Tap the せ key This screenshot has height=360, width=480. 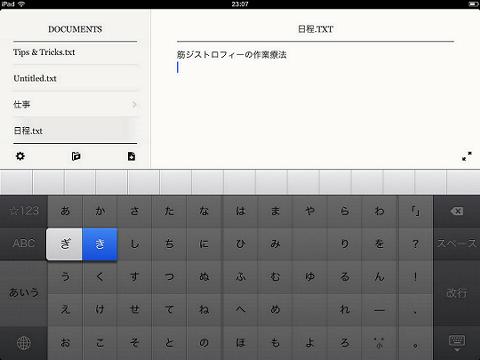[135, 309]
